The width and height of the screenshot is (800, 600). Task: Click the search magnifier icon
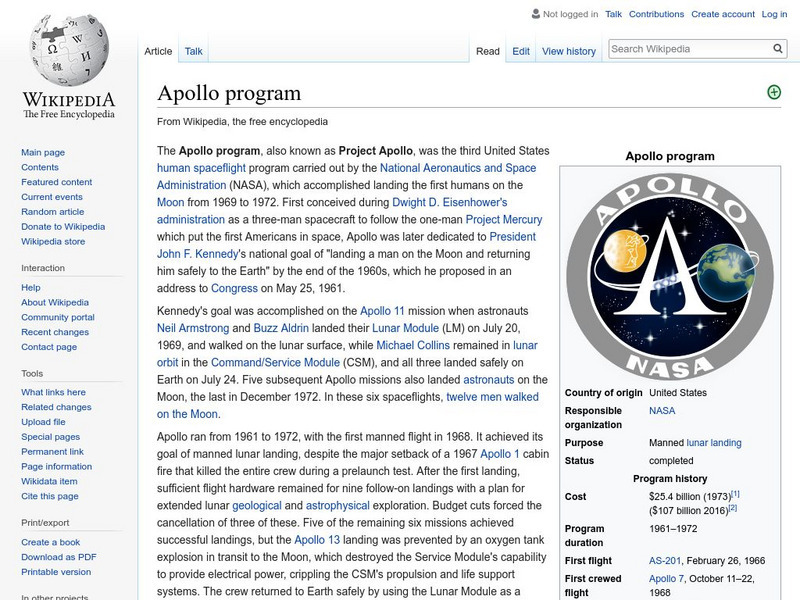(778, 48)
